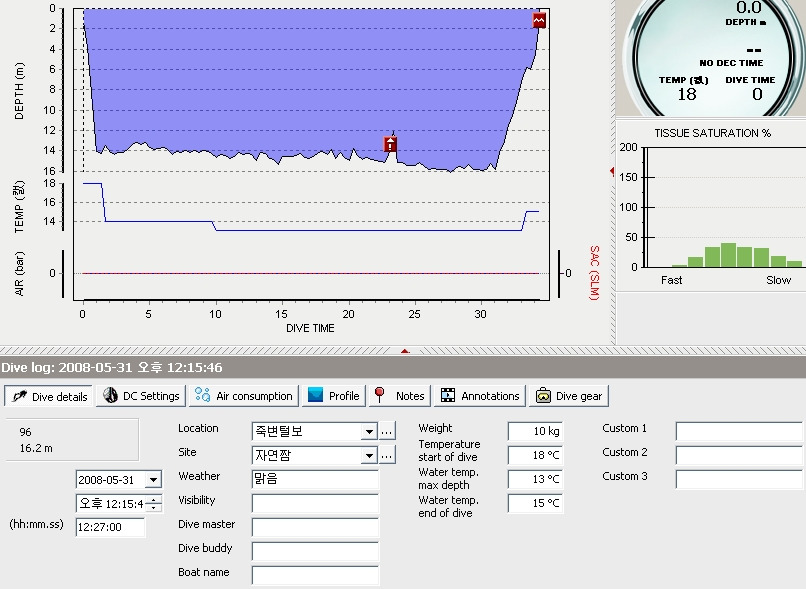The height and width of the screenshot is (589, 806).
Task: Switch to the Annotations tab
Action: click(480, 396)
